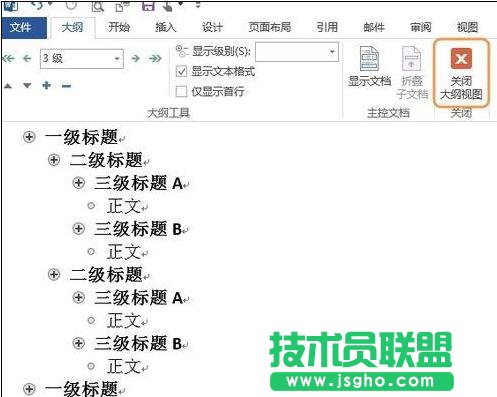The image size is (497, 397).
Task: Click the plus marker of the second 二级标题
Action: [54, 275]
